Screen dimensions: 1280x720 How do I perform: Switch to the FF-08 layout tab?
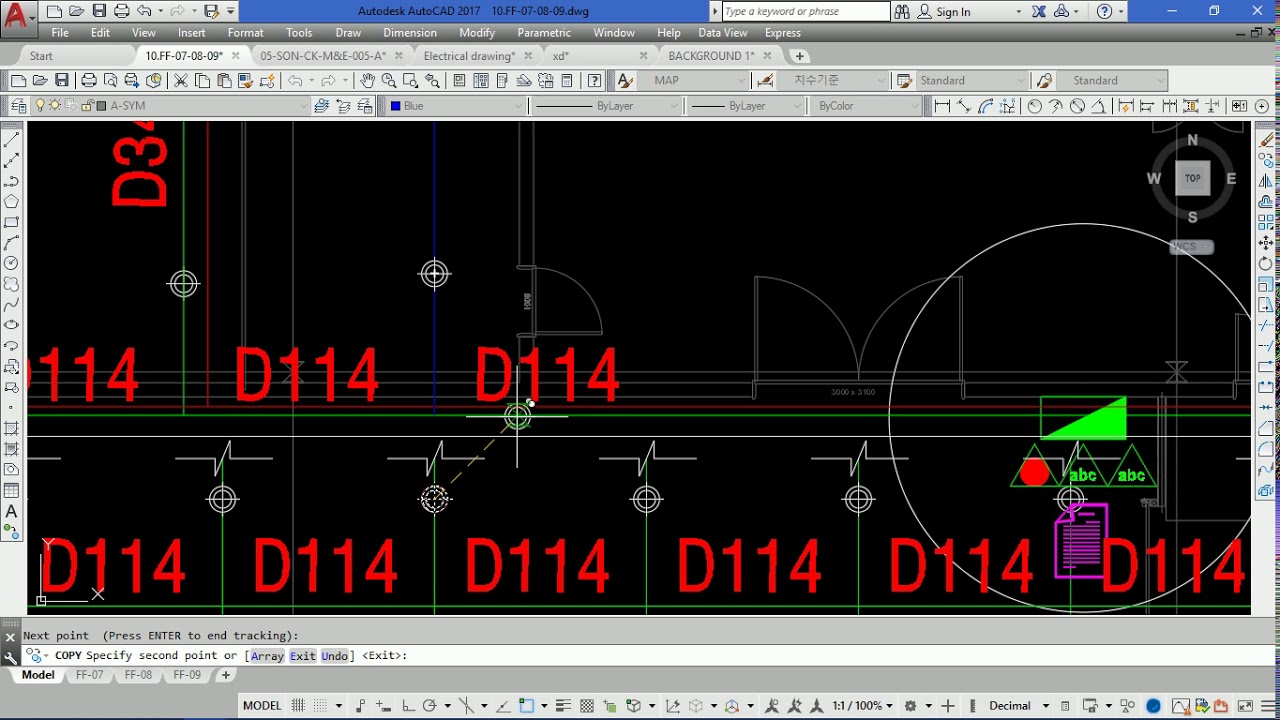[x=138, y=675]
